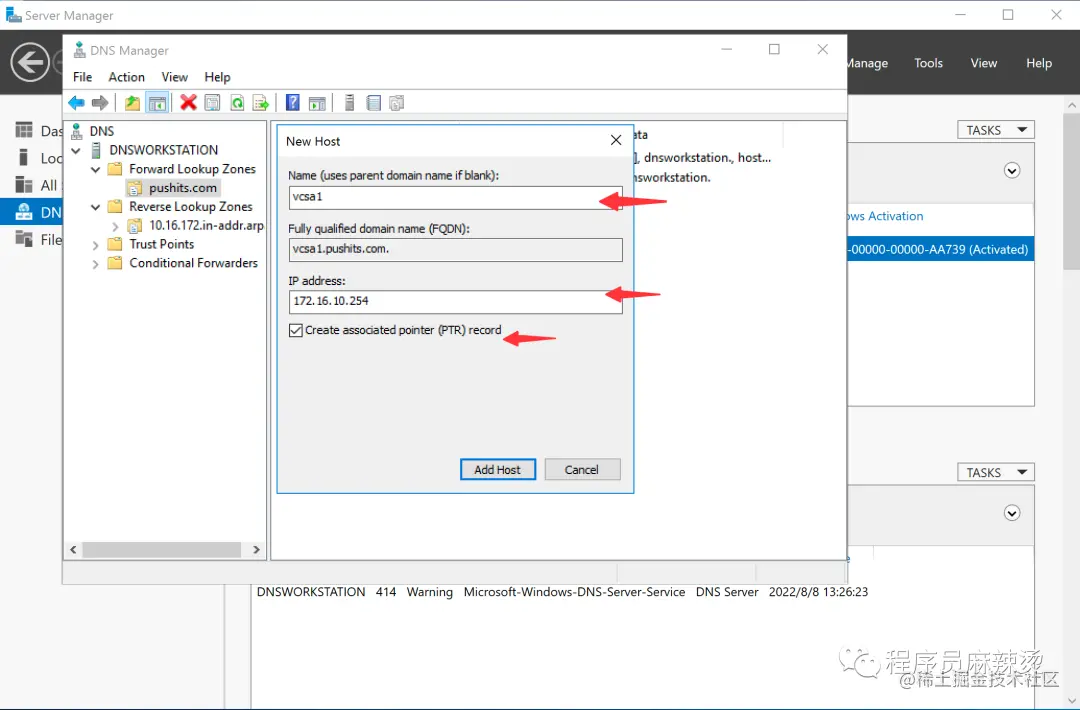The image size is (1080, 710).
Task: Collapse the lower section with circled chevron
Action: pyautogui.click(x=1012, y=513)
